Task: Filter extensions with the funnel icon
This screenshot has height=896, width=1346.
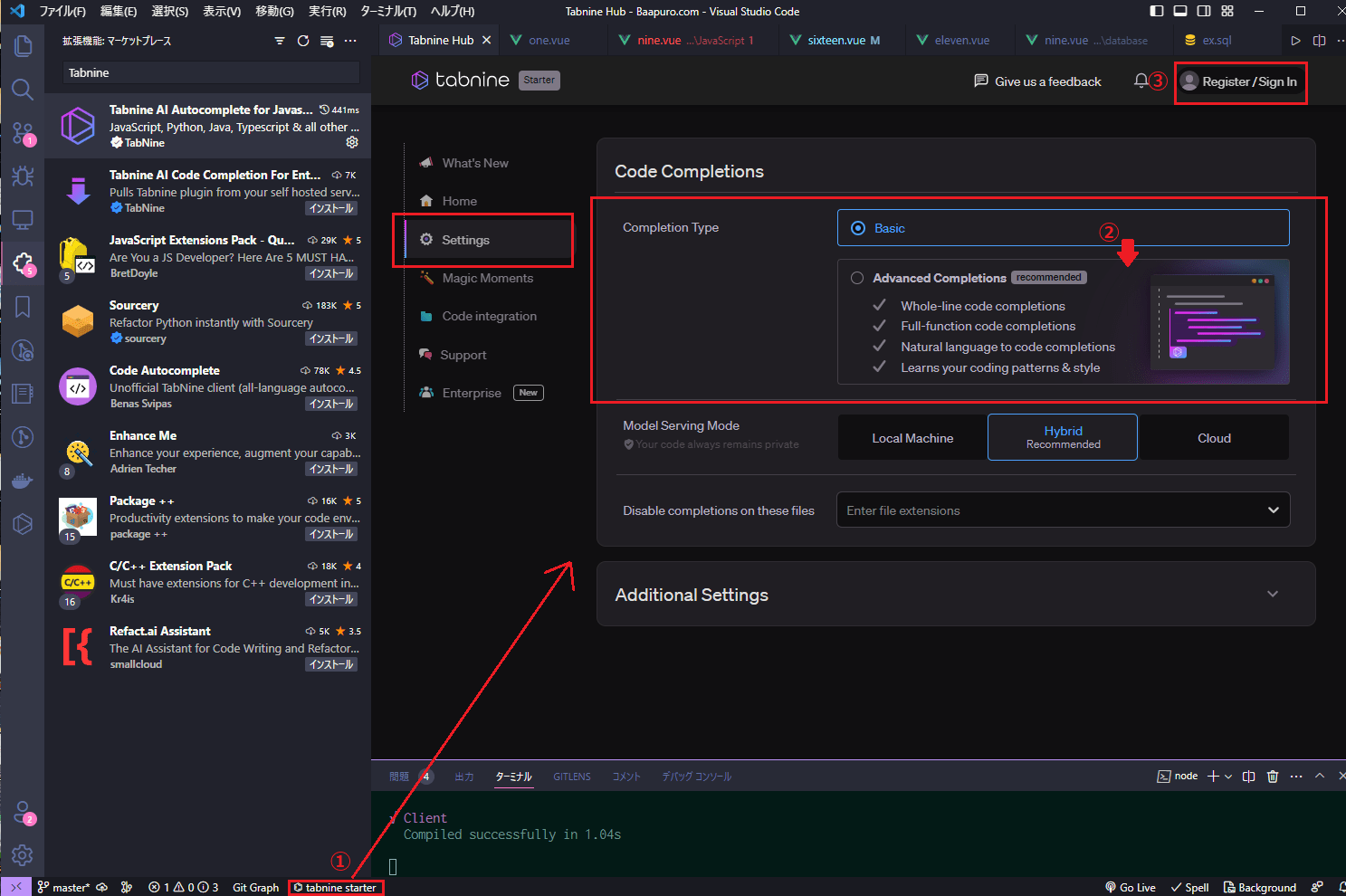Action: [x=280, y=41]
